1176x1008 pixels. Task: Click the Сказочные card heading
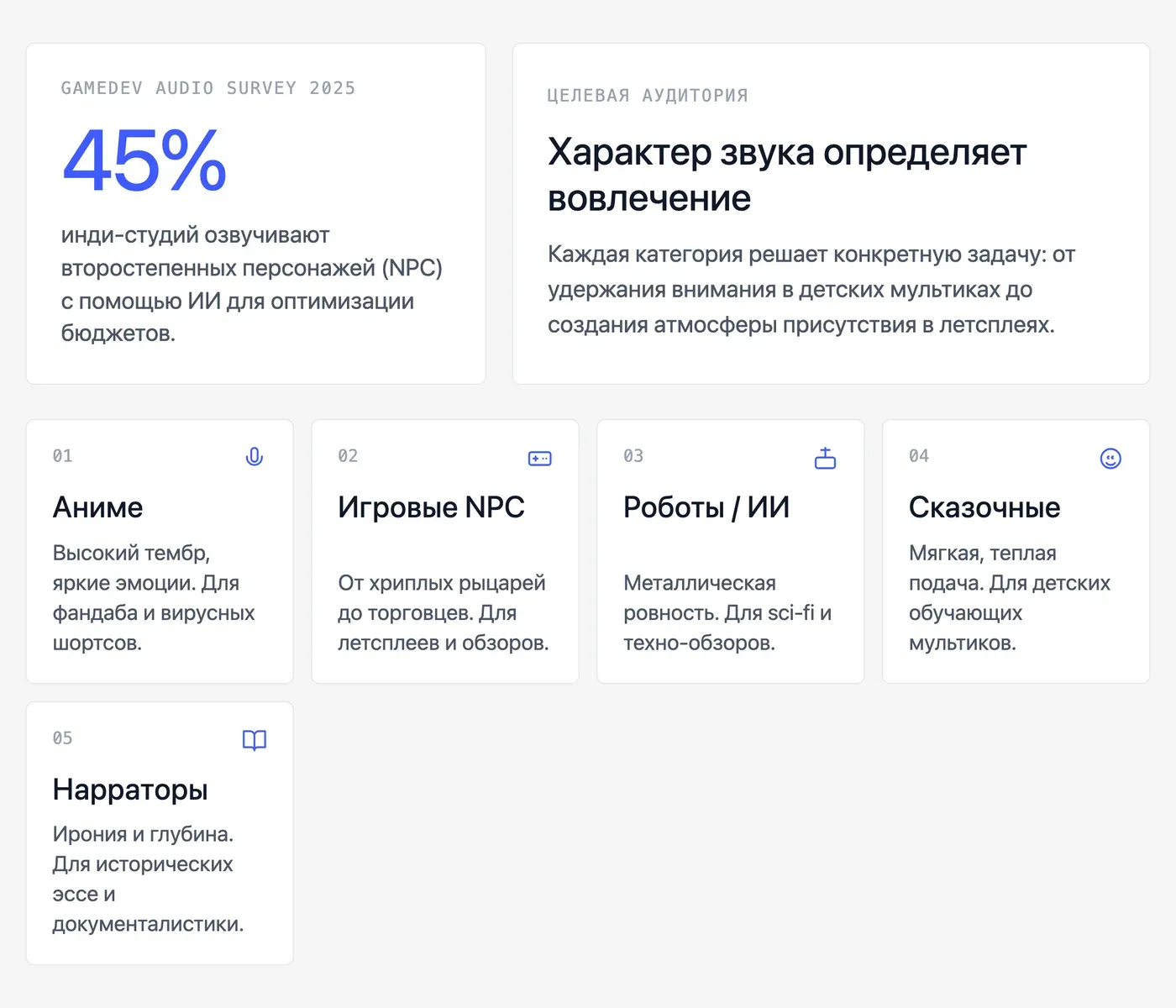[x=984, y=507]
